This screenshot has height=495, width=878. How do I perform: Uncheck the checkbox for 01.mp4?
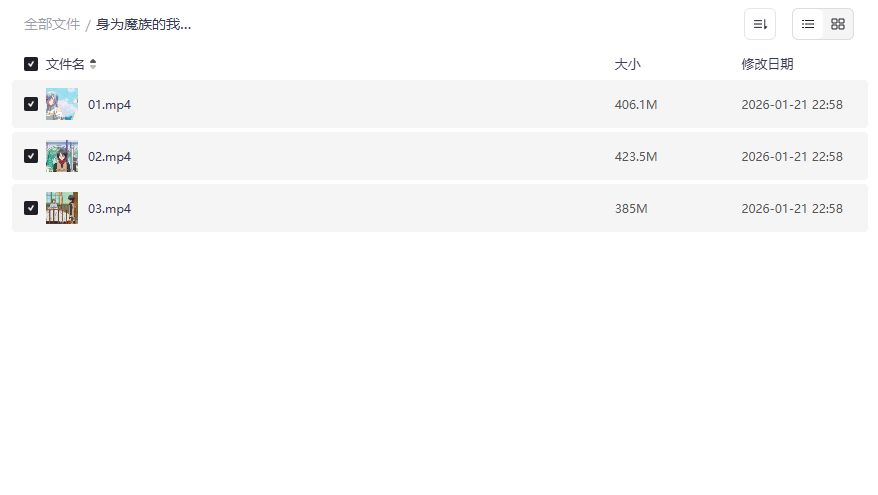pyautogui.click(x=31, y=104)
